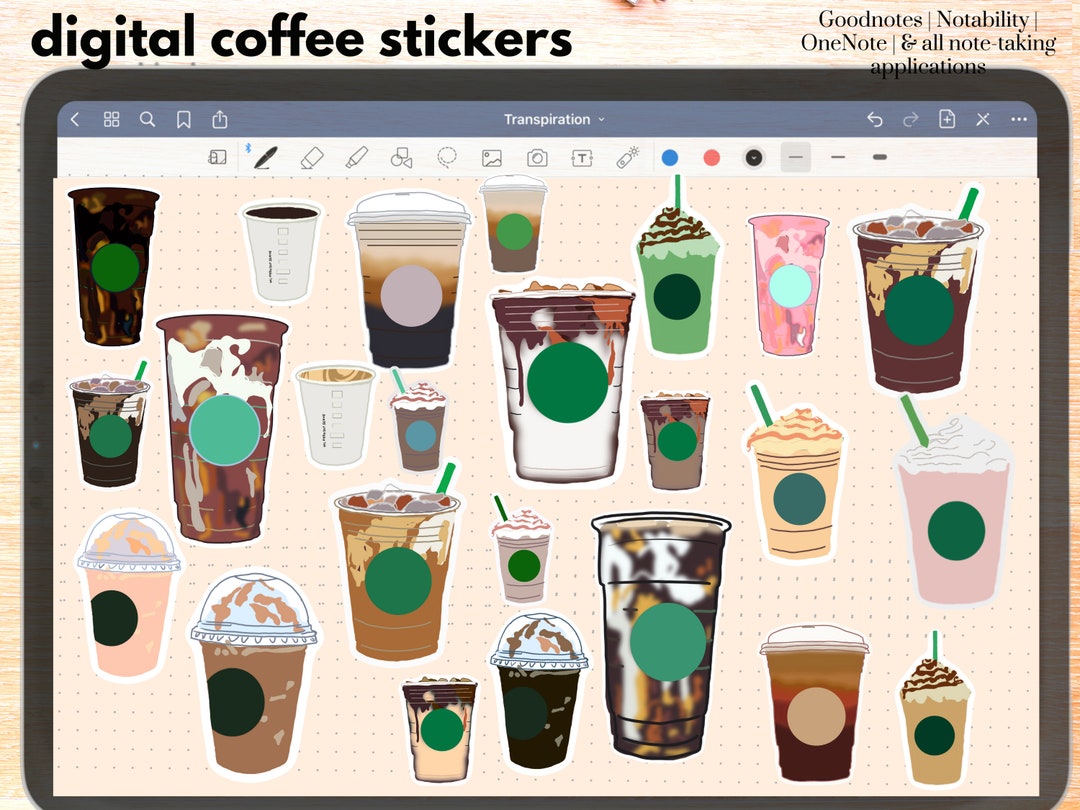1080x810 pixels.
Task: Open the insert image tool
Action: (494, 157)
